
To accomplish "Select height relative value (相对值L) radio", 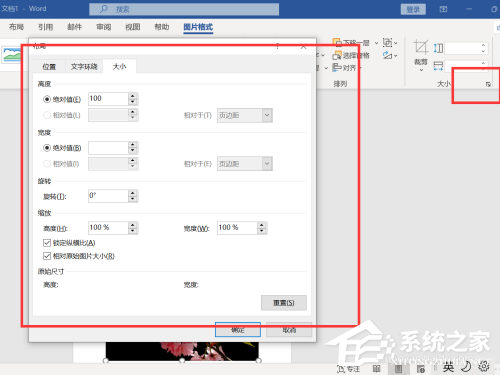I will tap(47, 115).
